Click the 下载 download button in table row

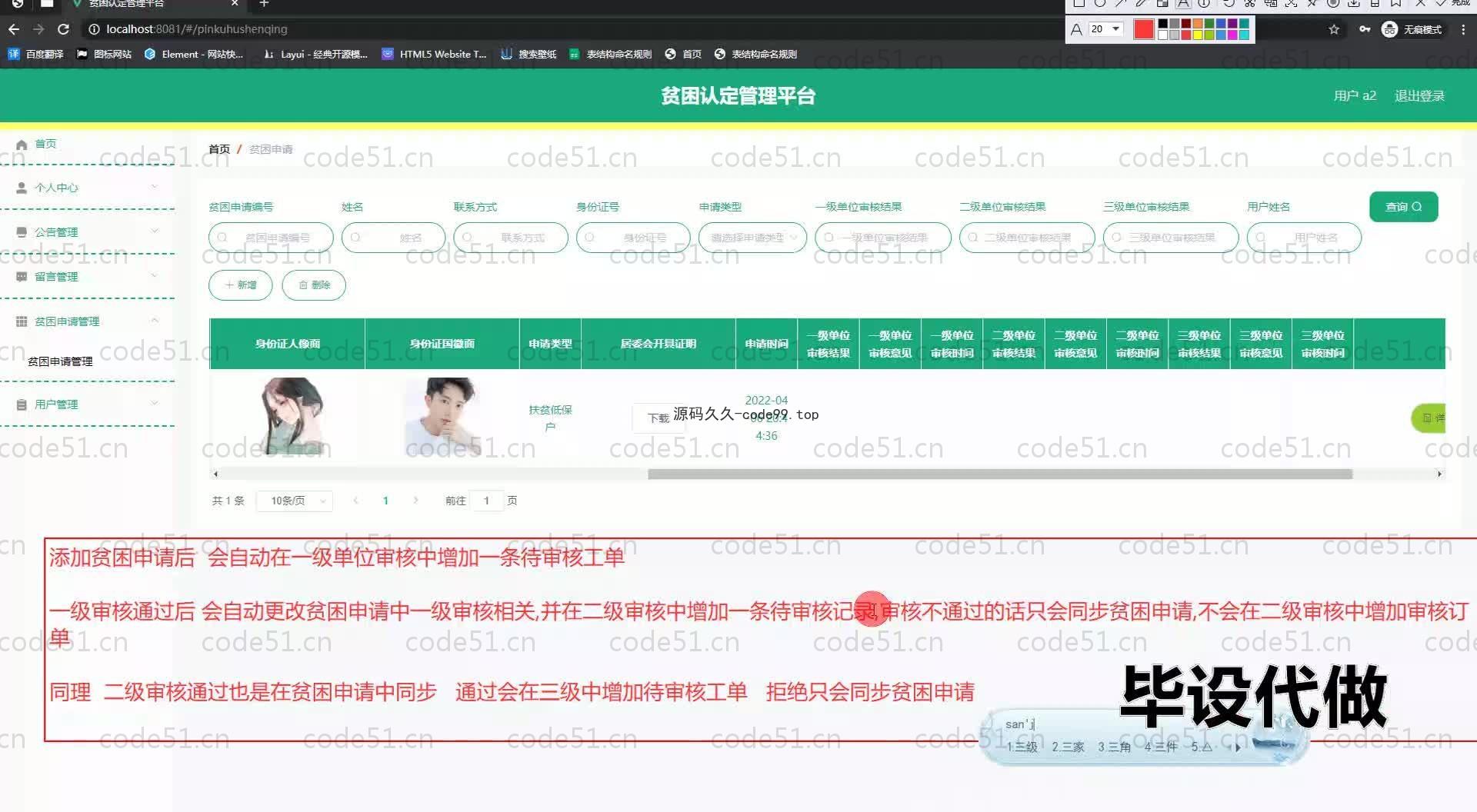click(658, 418)
